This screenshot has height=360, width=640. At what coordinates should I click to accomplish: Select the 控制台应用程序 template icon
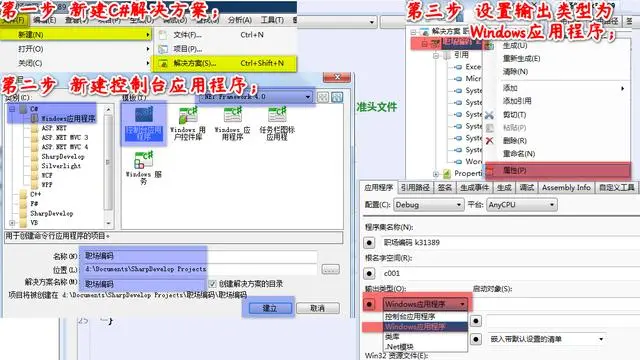pyautogui.click(x=144, y=115)
